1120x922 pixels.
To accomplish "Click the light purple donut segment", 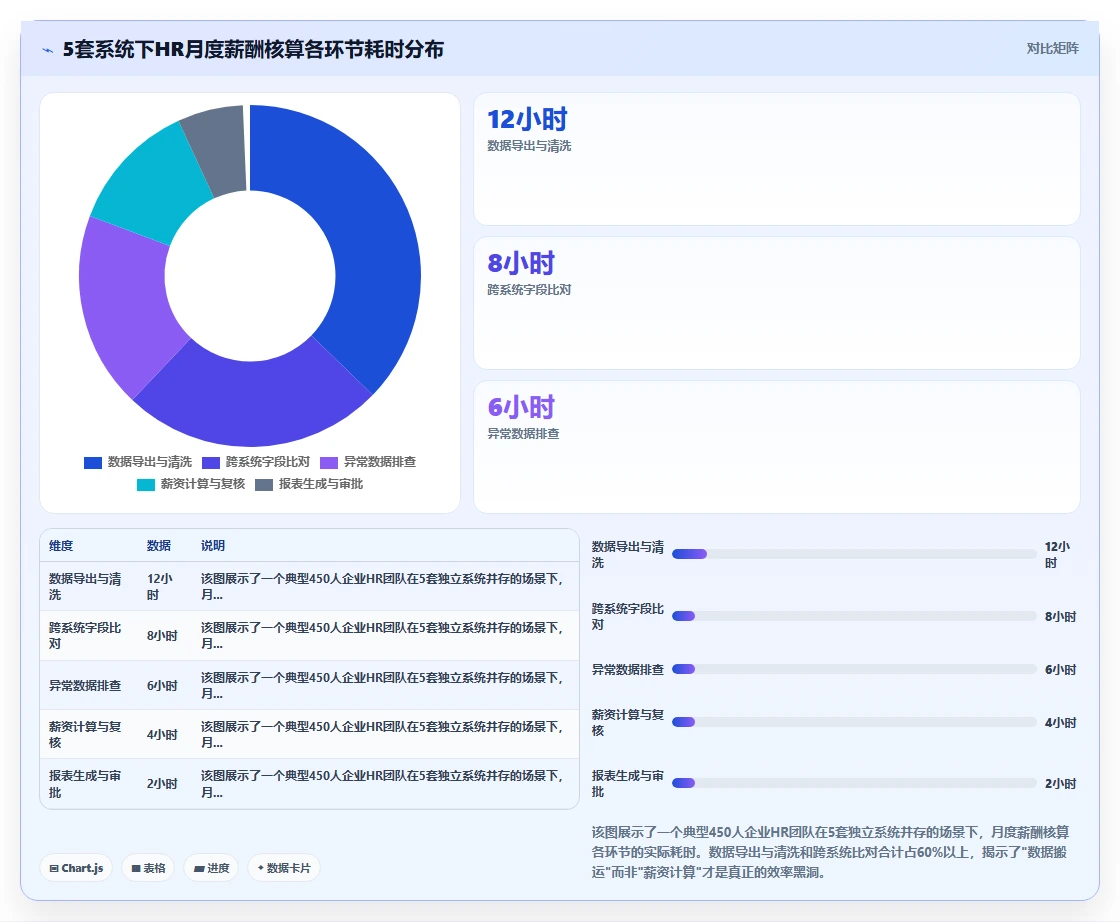I will [x=125, y=304].
